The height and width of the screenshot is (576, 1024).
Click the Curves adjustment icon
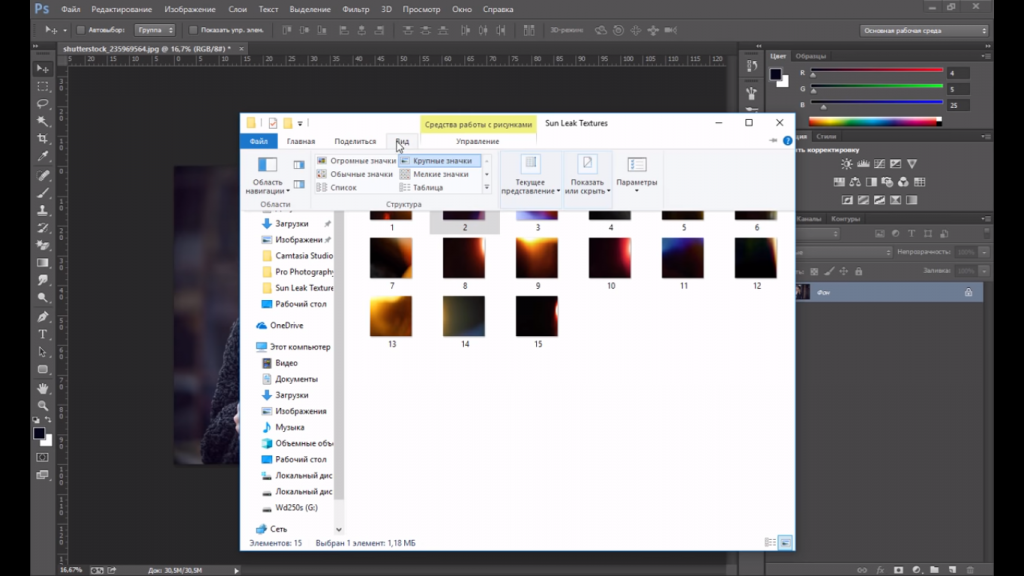pos(879,164)
